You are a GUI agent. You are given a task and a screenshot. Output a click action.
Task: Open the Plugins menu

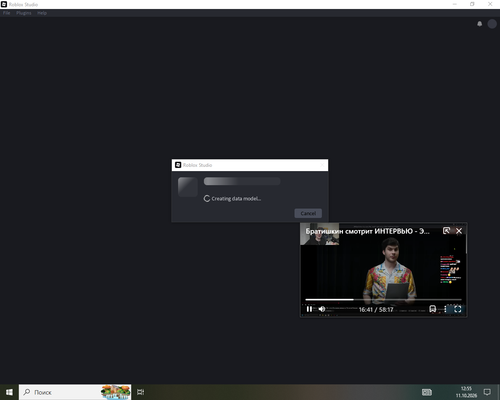click(24, 13)
